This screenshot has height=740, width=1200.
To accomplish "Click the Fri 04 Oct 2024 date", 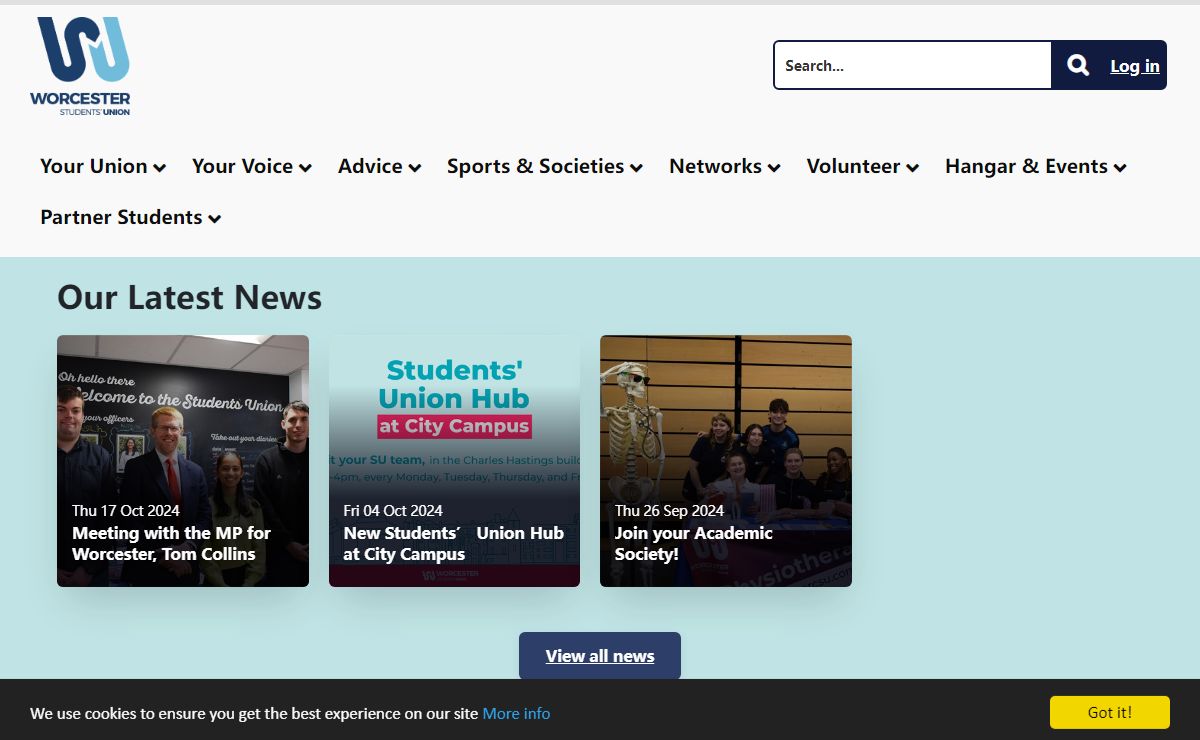I will click(393, 511).
